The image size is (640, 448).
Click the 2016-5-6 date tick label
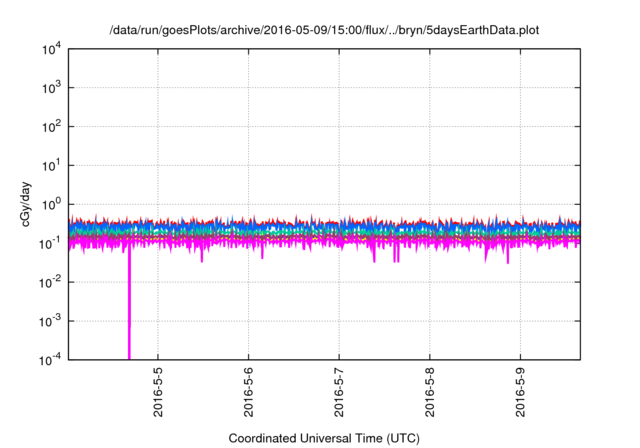click(x=249, y=392)
